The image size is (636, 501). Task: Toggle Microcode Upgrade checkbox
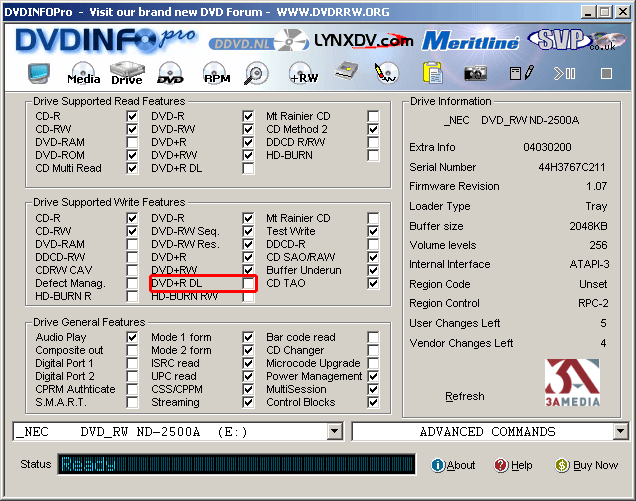[373, 363]
